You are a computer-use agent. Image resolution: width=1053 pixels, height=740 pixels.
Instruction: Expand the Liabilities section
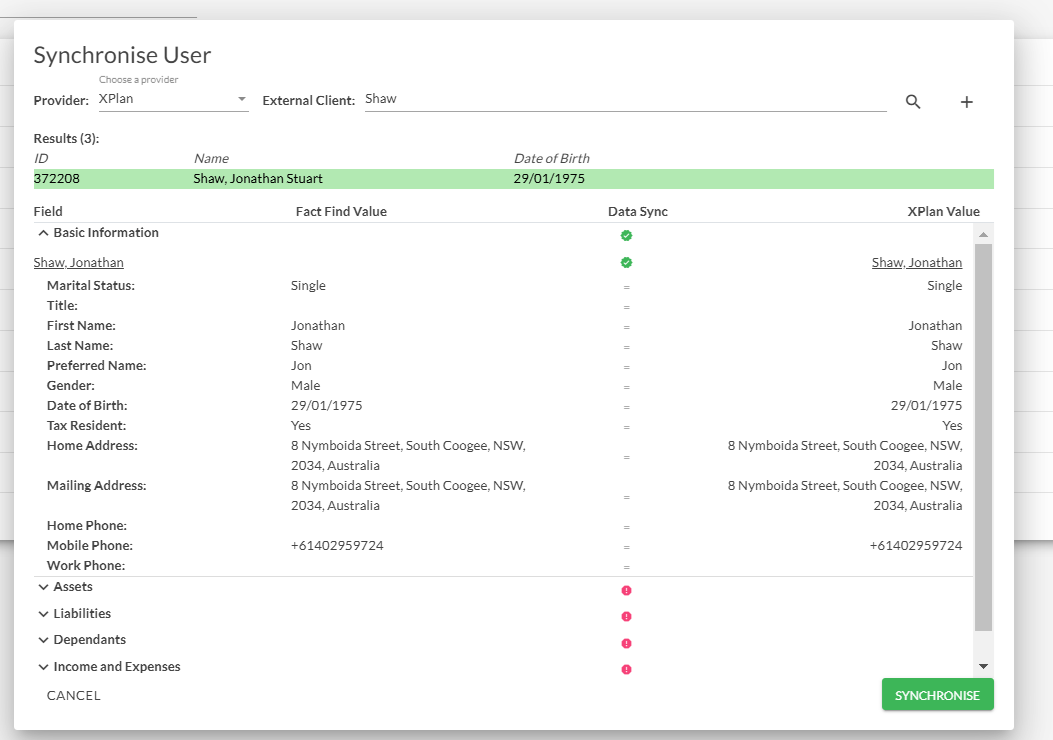click(43, 614)
